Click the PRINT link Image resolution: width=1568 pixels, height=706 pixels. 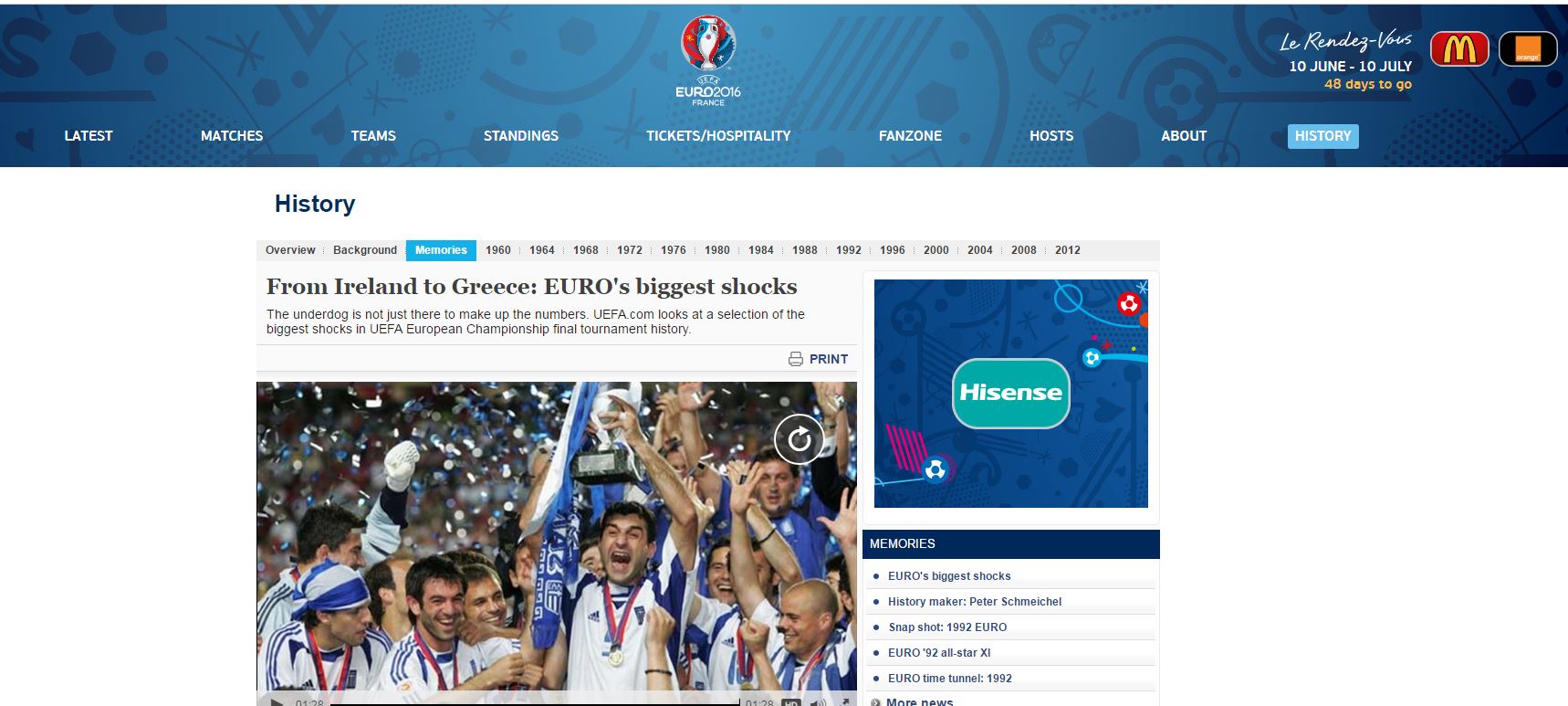tap(829, 359)
